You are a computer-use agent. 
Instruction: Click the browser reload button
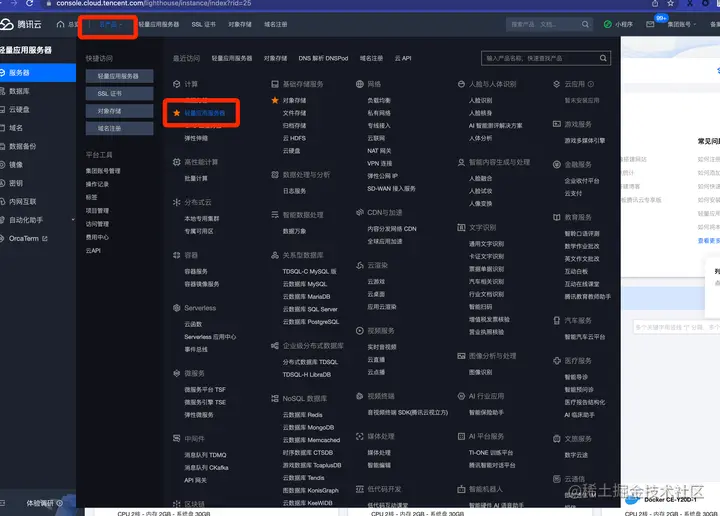(x=29, y=3)
